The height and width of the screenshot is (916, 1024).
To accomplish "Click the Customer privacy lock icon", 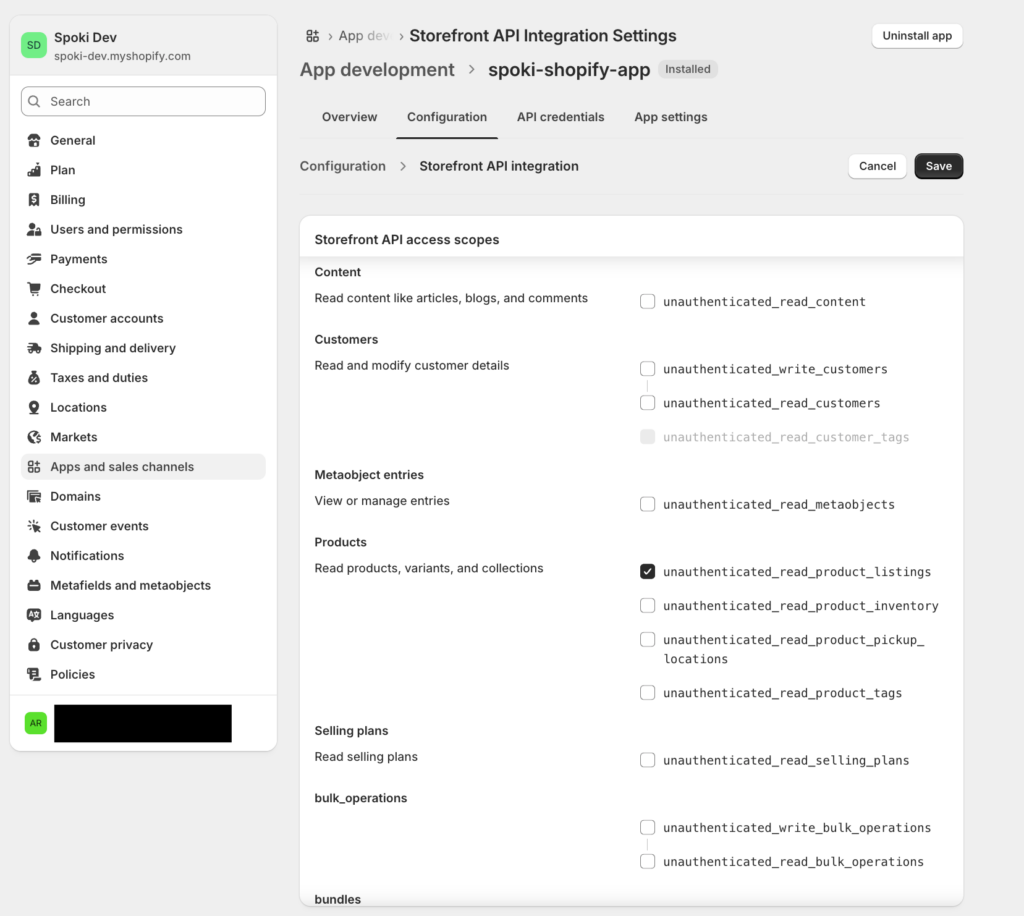I will coord(34,645).
